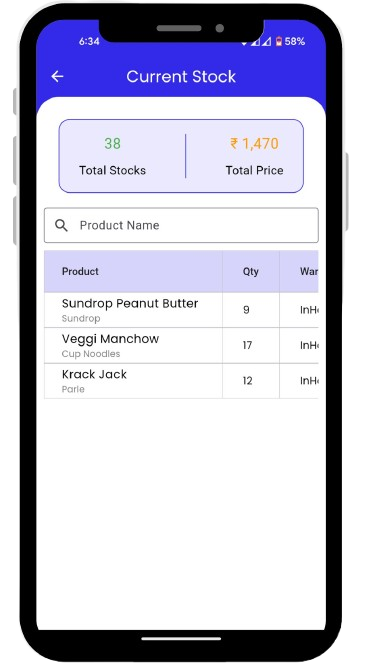This screenshot has height=666, width=375.
Task: Open the Krack Jack product row
Action: click(181, 381)
